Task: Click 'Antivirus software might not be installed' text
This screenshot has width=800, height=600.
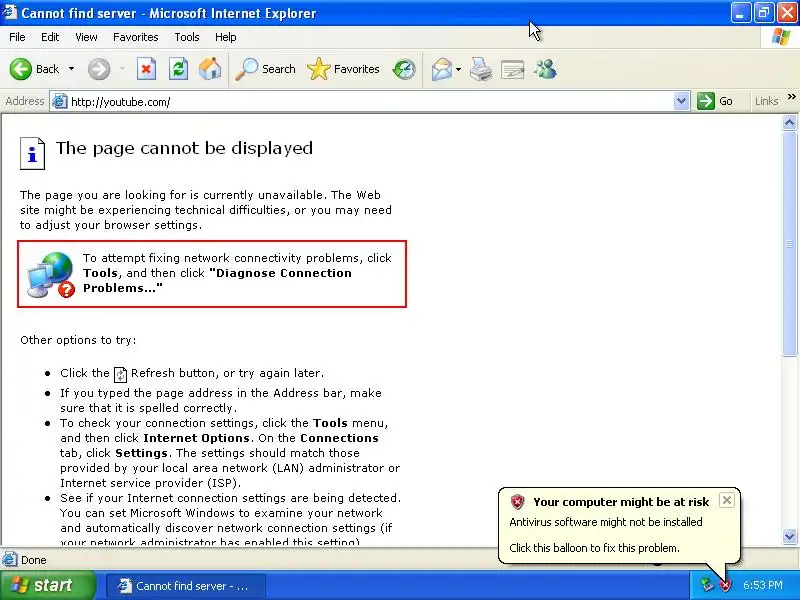Action: pos(606,522)
